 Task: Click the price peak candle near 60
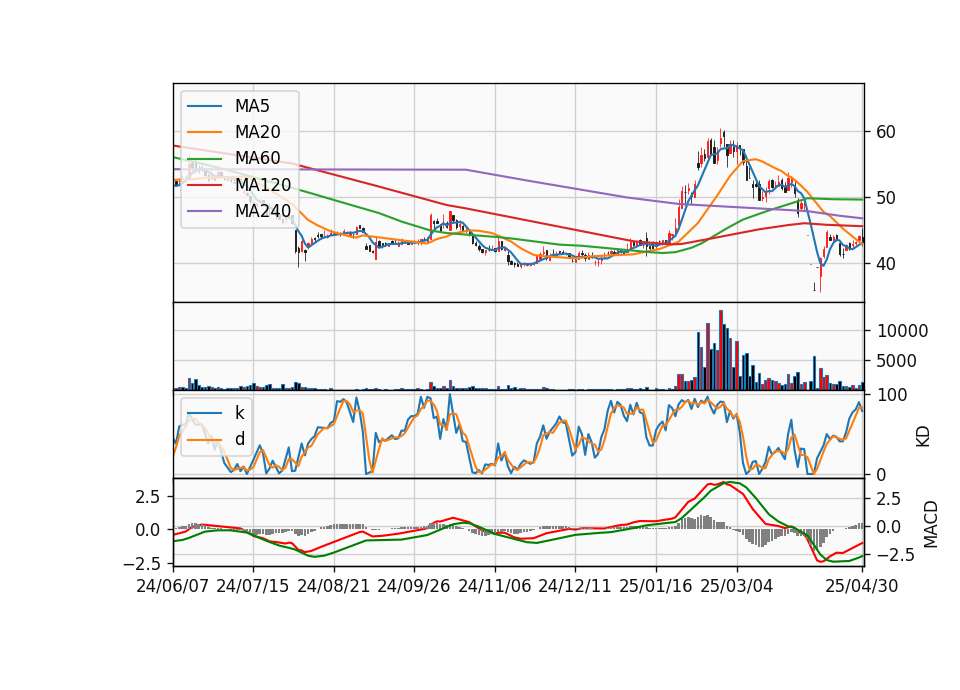[722, 136]
